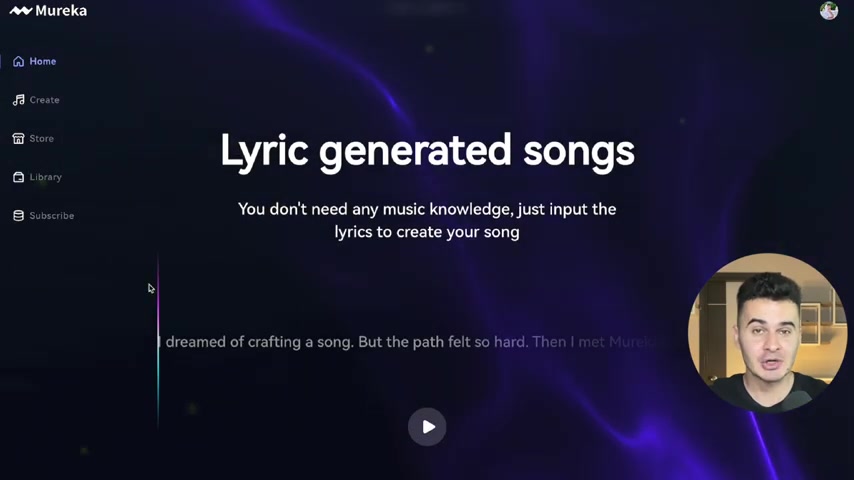
Task: Open the Subscribe text label
Action: click(52, 216)
